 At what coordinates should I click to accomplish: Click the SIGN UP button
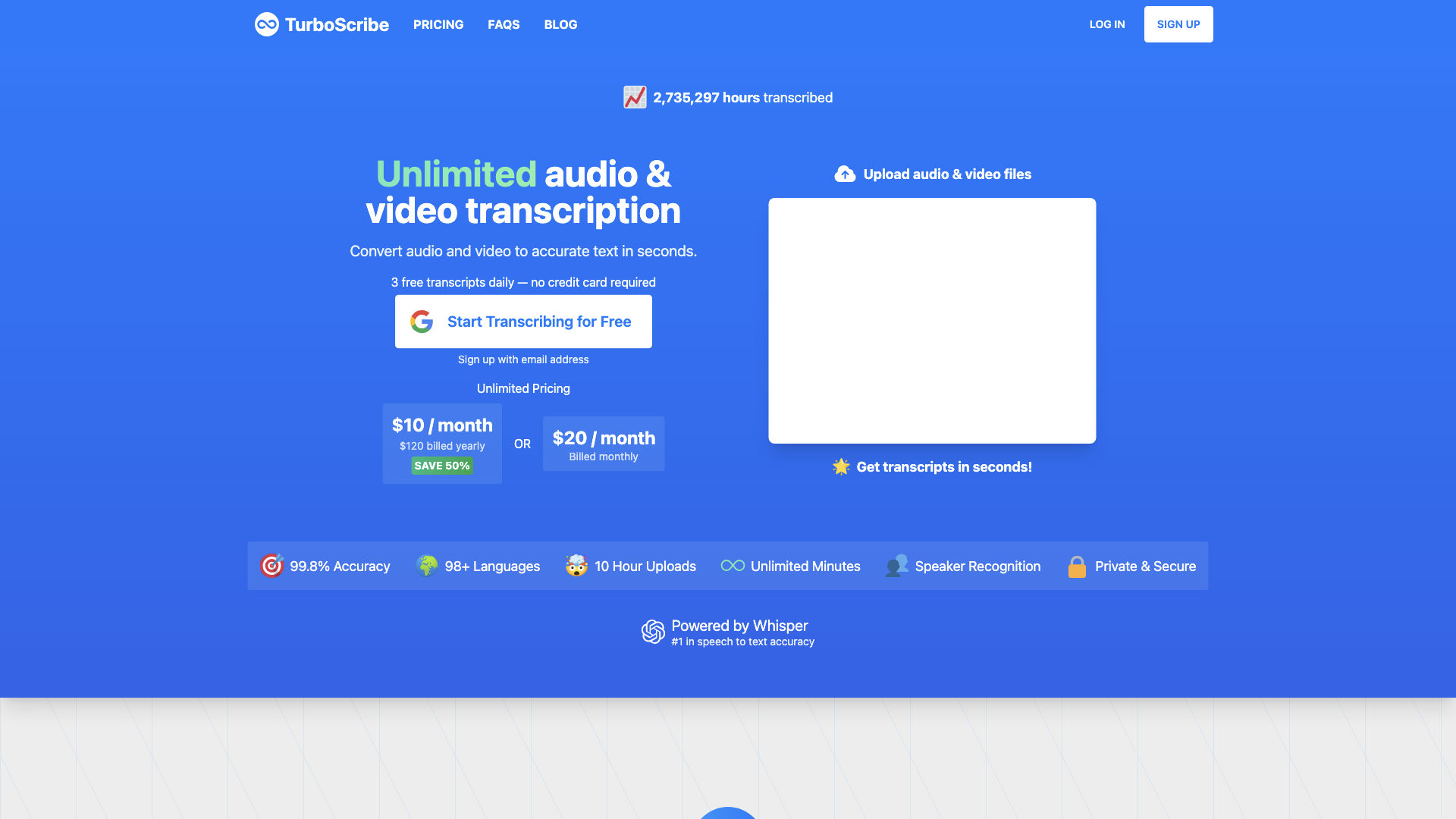click(x=1178, y=24)
